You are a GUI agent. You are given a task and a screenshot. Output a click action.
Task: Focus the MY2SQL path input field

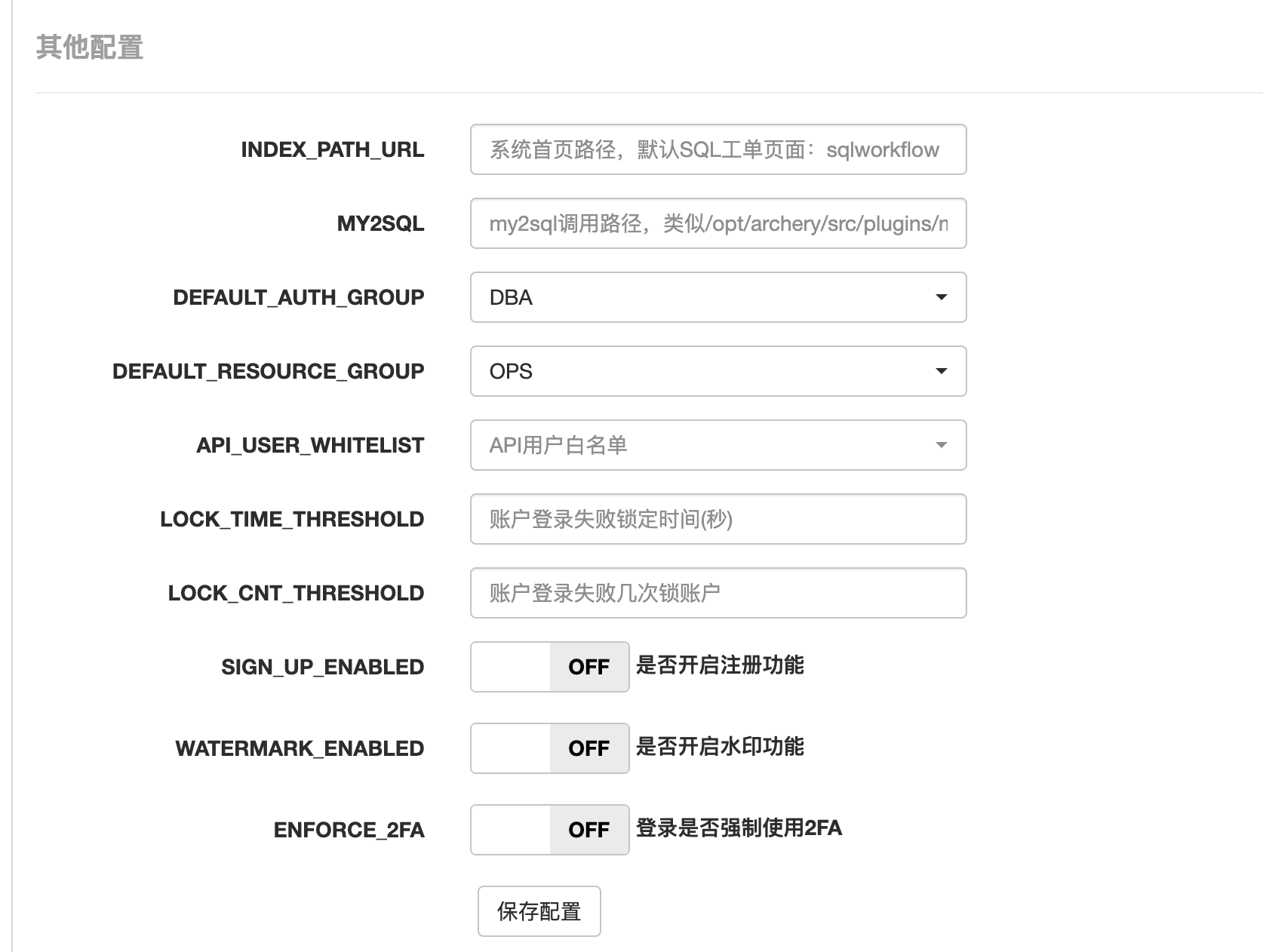pyautogui.click(x=718, y=223)
